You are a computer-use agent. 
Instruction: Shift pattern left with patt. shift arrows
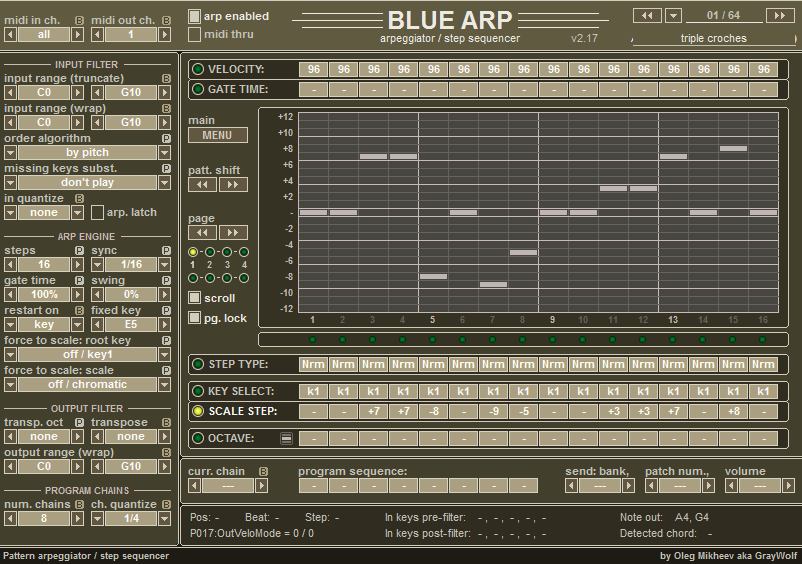[203, 185]
